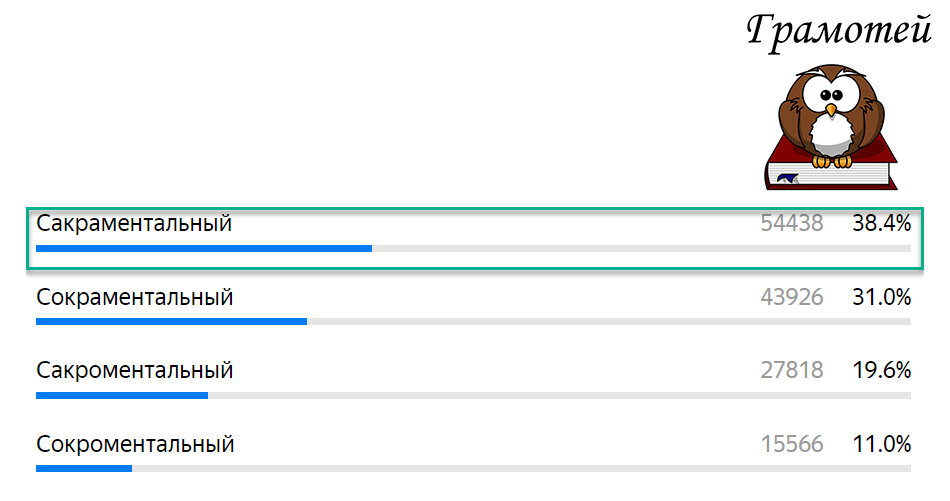This screenshot has height=501, width=950.
Task: Click the 38.4% progress bar
Action: [473, 248]
